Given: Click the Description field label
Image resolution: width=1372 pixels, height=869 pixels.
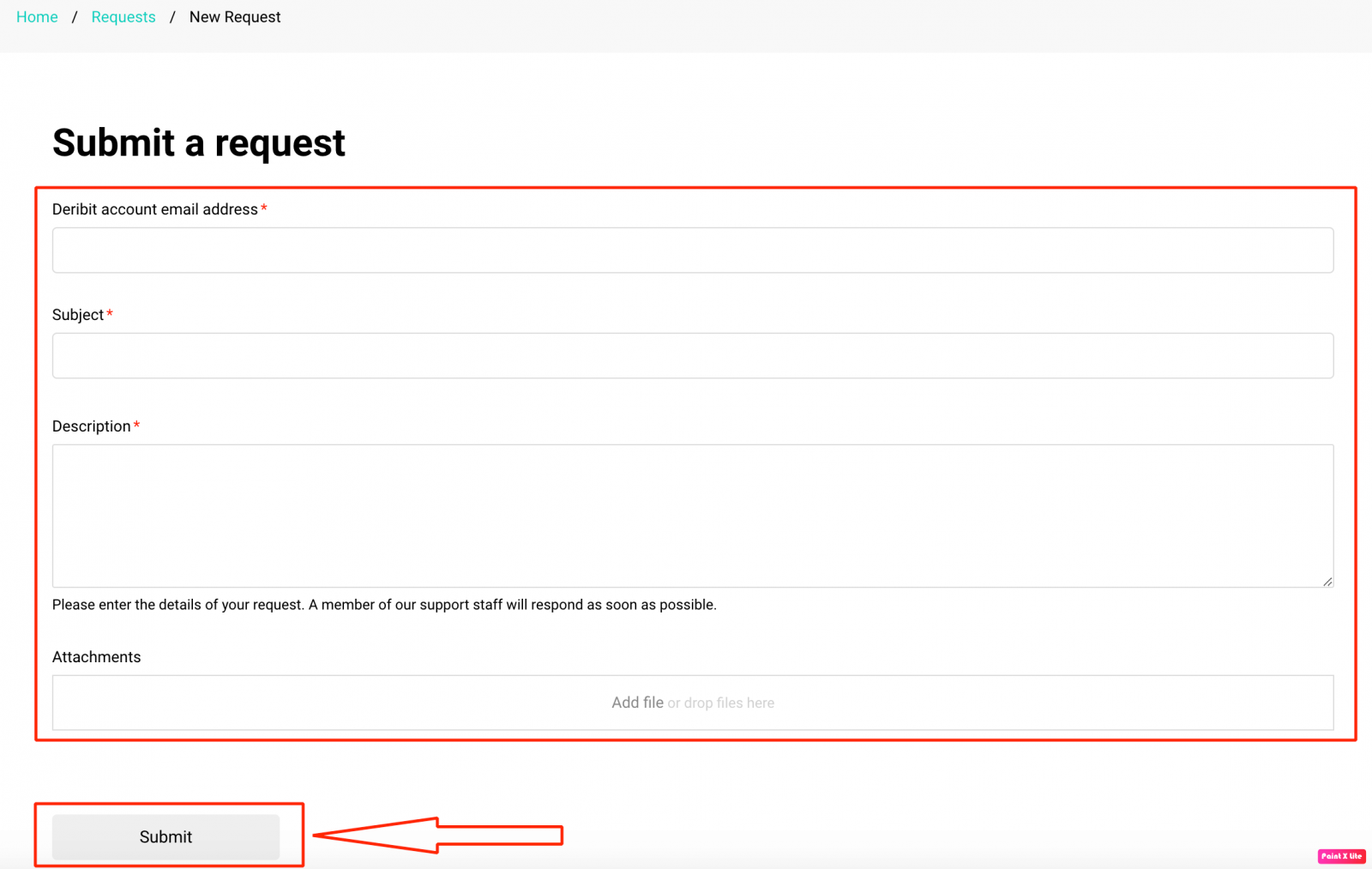Looking at the screenshot, I should pos(91,426).
